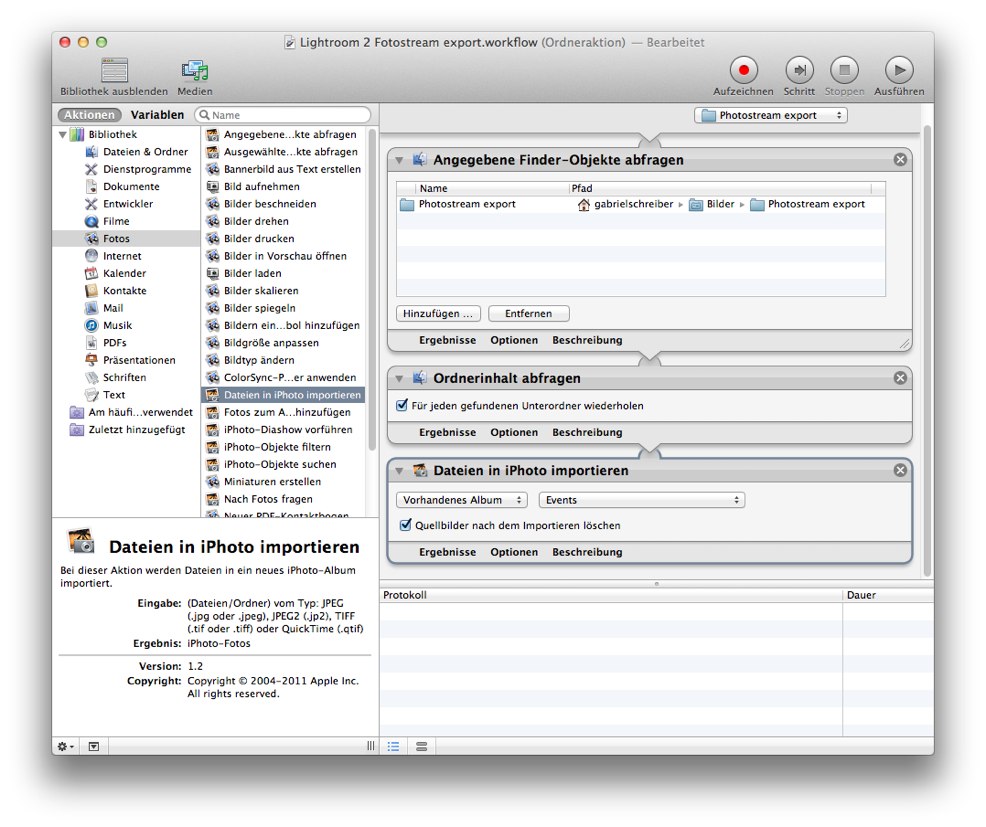Select Bannerbild aus Text erstellen action

284,169
